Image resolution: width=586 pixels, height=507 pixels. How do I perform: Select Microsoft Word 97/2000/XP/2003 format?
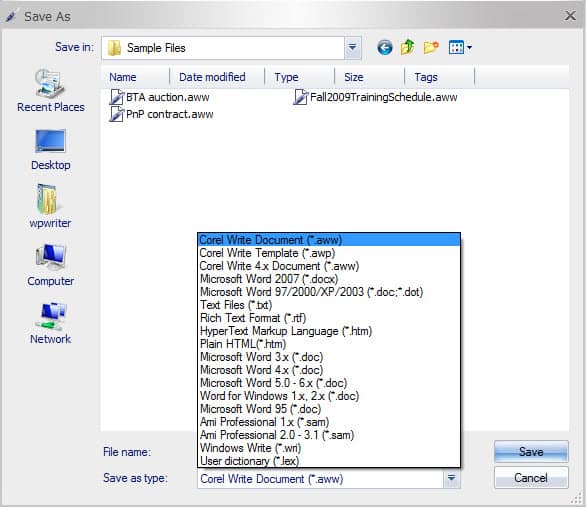click(329, 292)
